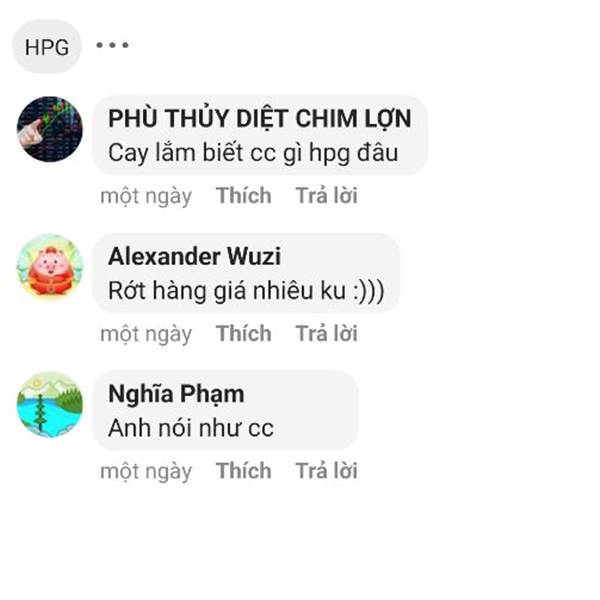The width and height of the screenshot is (600, 600).
Task: Reply to Alexander Wuzi via Trả lời
Action: (x=327, y=333)
